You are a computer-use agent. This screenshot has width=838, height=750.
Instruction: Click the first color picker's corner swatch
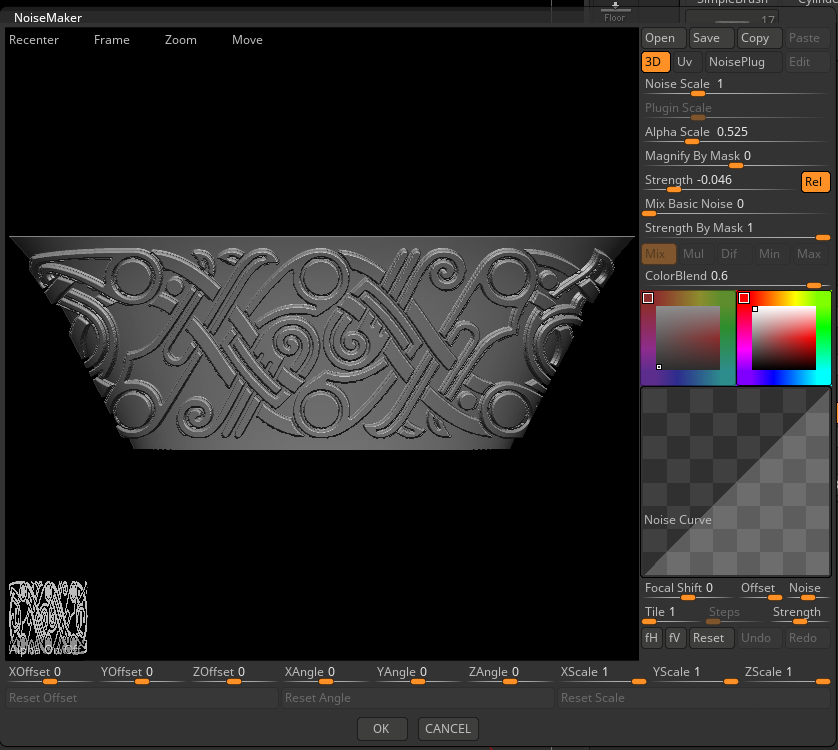[648, 298]
